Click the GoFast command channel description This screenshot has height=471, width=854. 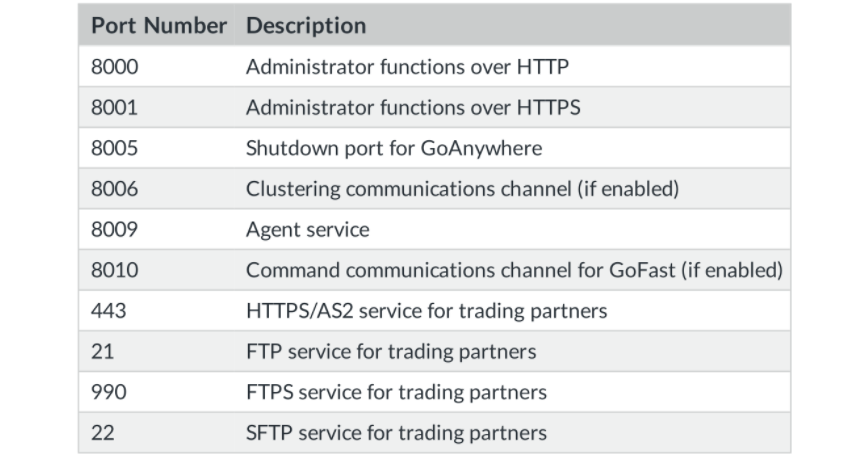(514, 270)
